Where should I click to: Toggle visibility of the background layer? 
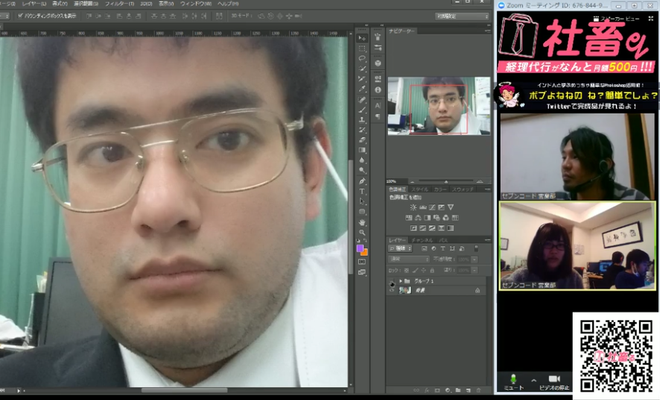pos(392,291)
